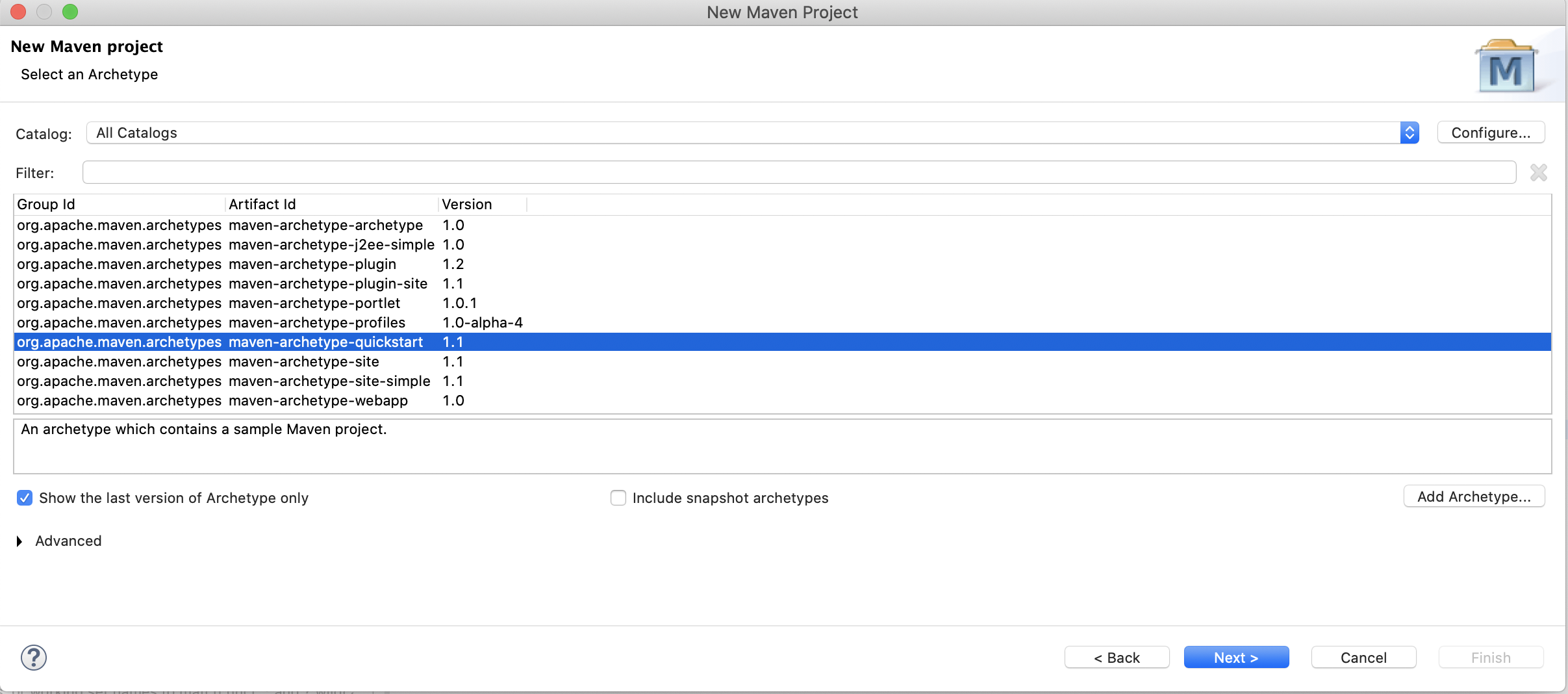1568x694 pixels.
Task: Select the maven-archetype-archetype row
Action: coord(782,225)
